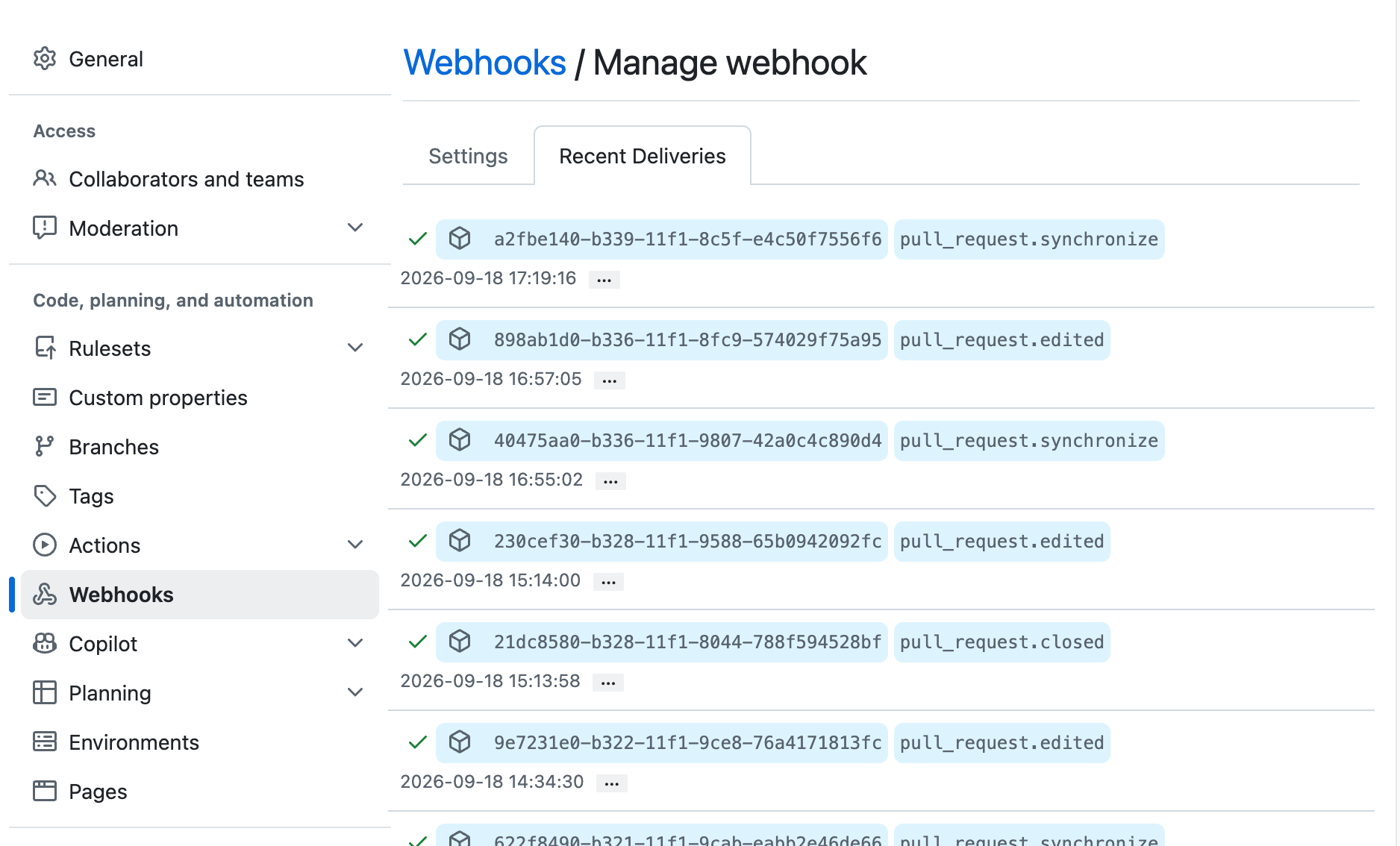The image size is (1400, 846).
Task: Show more for the 15:14:00 delivery
Action: [x=609, y=582]
